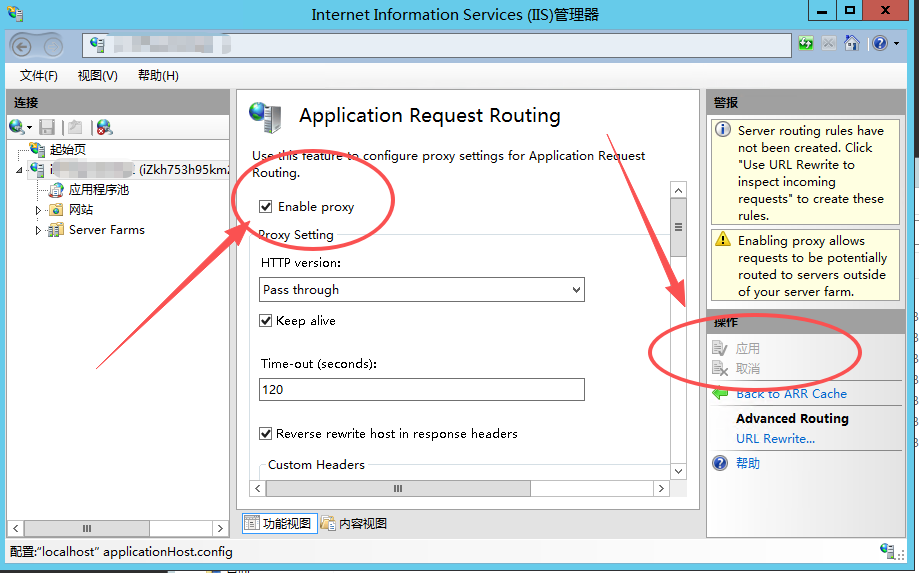The image size is (919, 573).
Task: Click the Home icon in address toolbar
Action: point(852,43)
